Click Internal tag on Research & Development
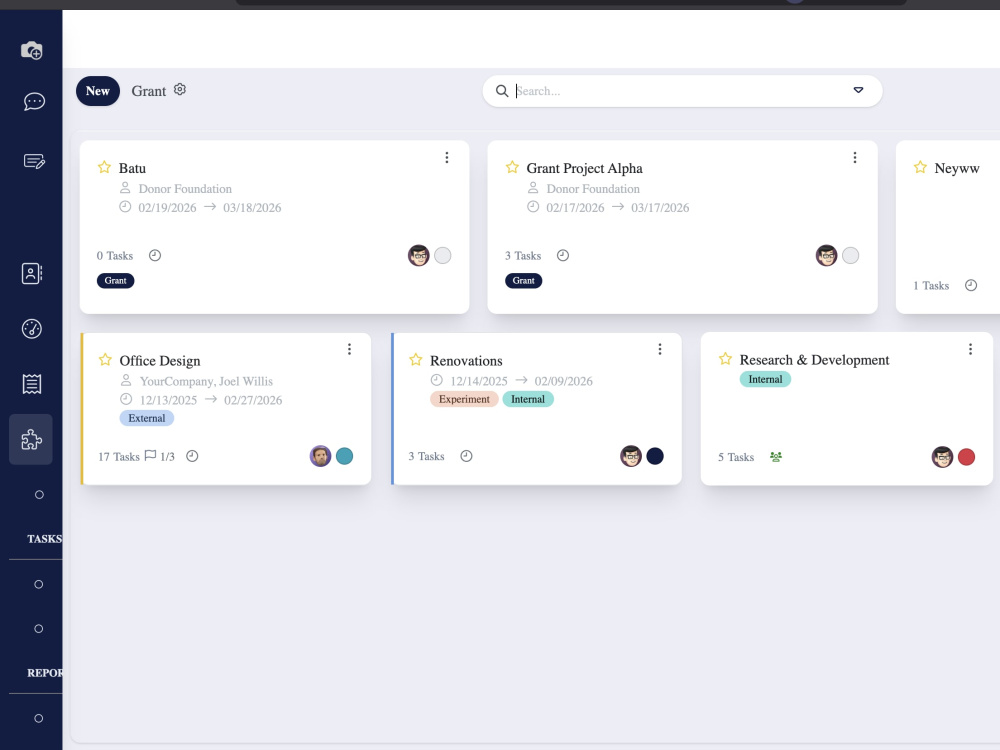 point(765,379)
